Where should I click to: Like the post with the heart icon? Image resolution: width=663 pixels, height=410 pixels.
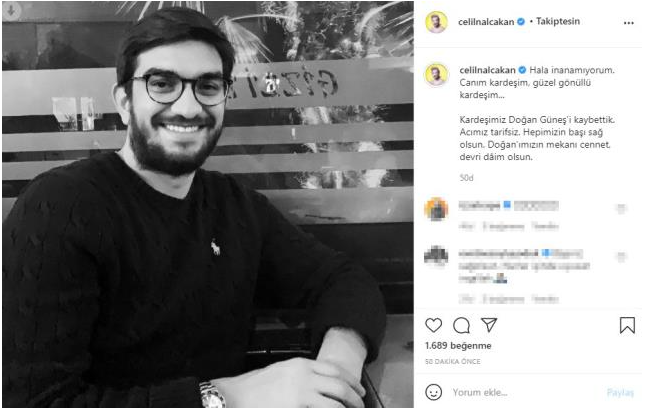tap(433, 325)
